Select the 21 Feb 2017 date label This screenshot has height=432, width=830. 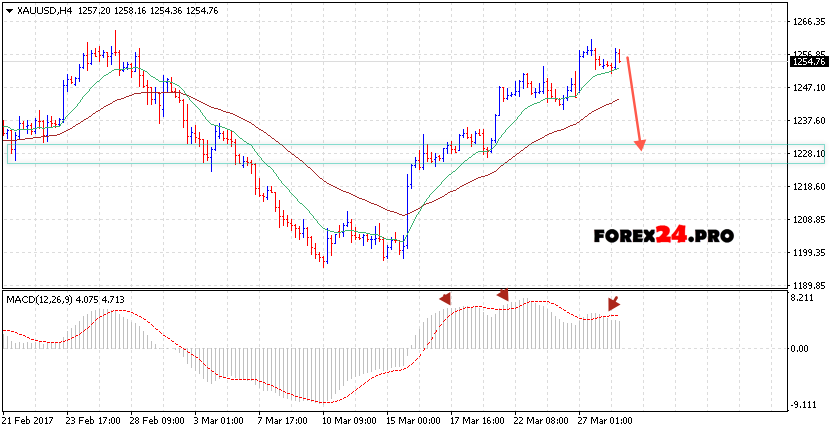[x=31, y=420]
